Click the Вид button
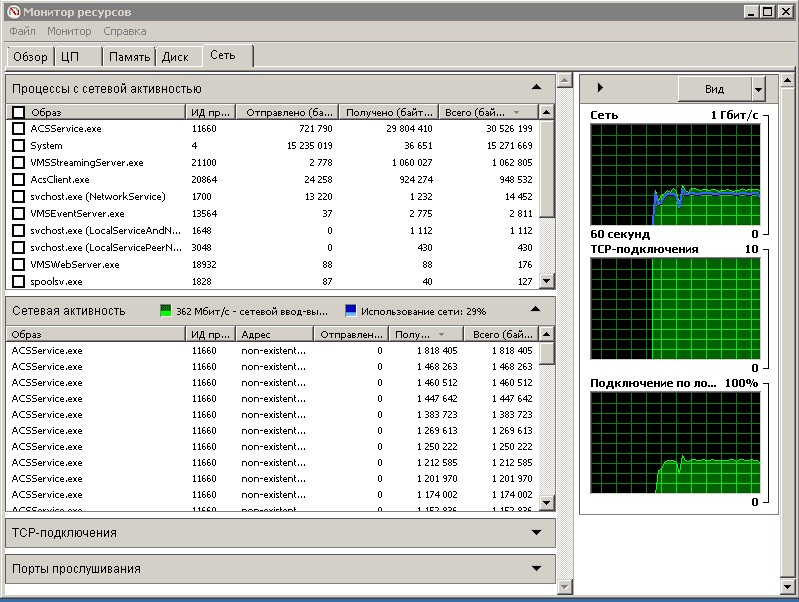The width and height of the screenshot is (799, 602). [714, 89]
